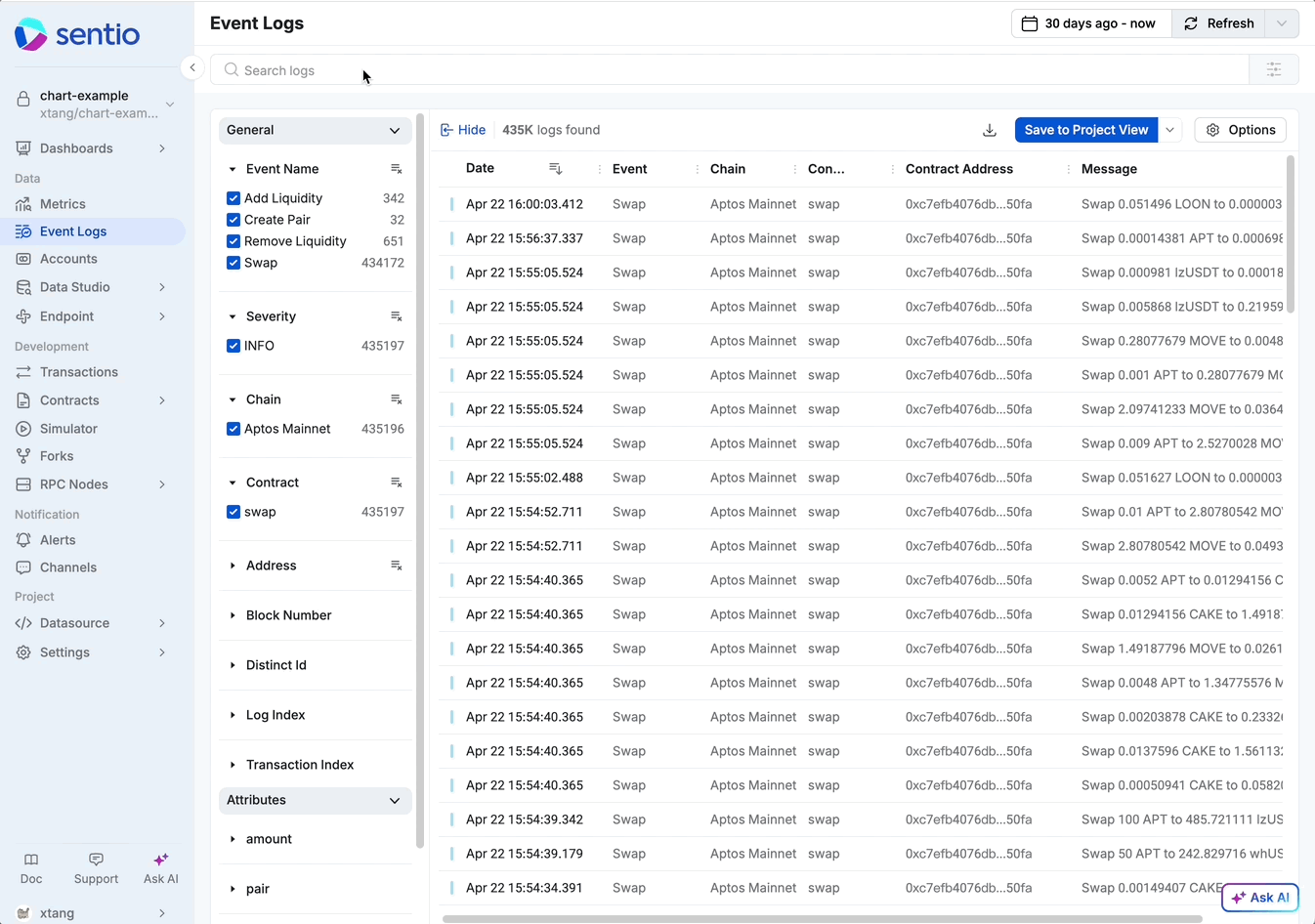Open Transactions from the sidebar
The height and width of the screenshot is (924, 1315).
[x=78, y=372]
